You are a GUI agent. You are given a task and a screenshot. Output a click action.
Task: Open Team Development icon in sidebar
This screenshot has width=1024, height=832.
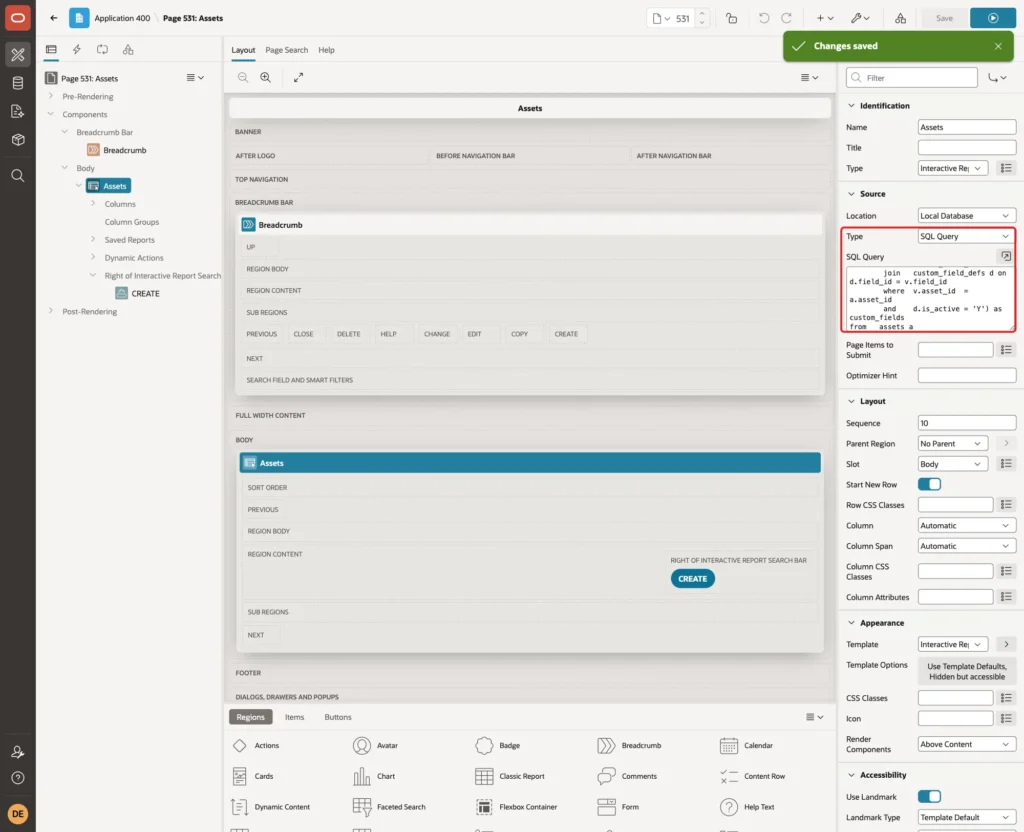pyautogui.click(x=18, y=112)
